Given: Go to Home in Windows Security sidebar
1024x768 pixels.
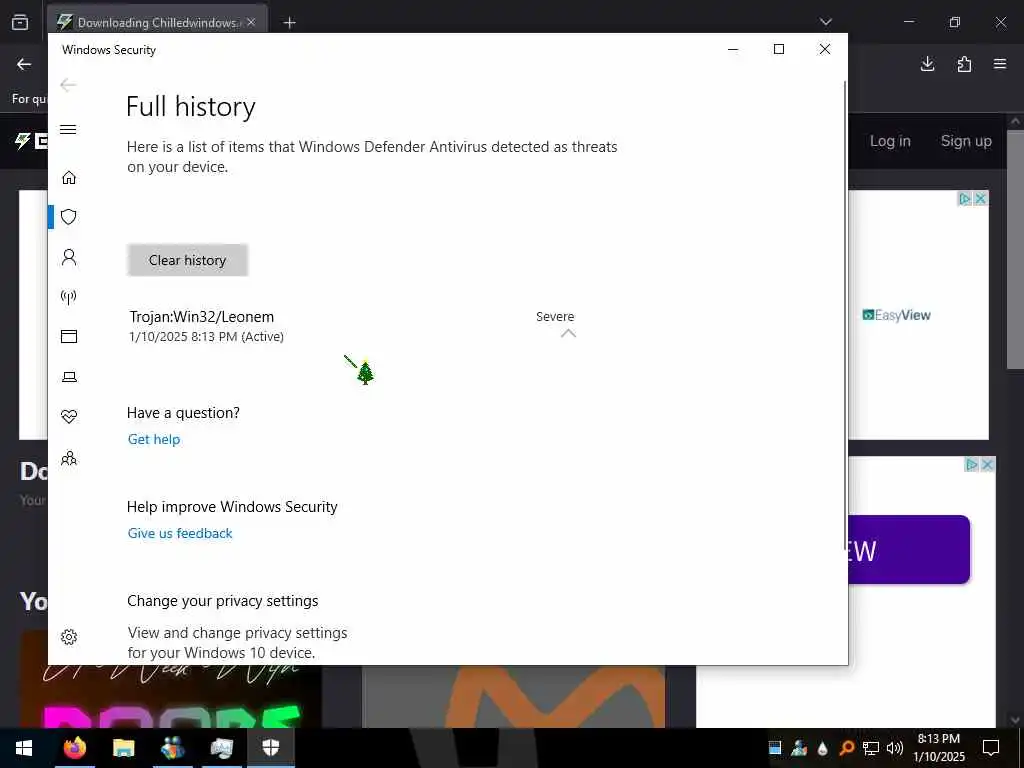Looking at the screenshot, I should click(x=69, y=178).
